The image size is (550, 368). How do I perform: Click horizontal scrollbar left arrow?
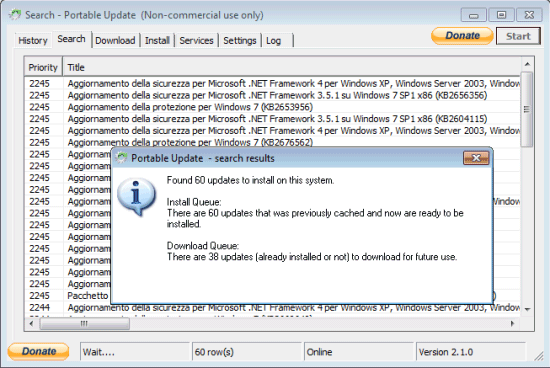(32, 323)
